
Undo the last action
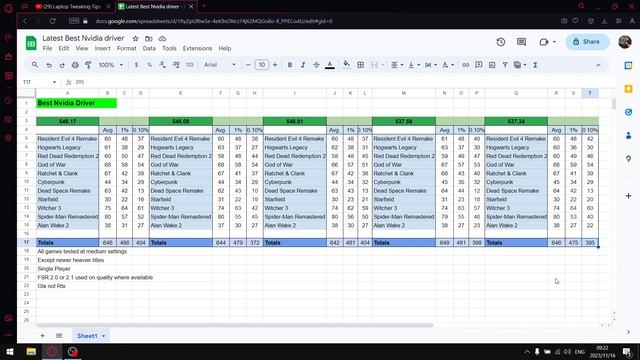(49, 65)
